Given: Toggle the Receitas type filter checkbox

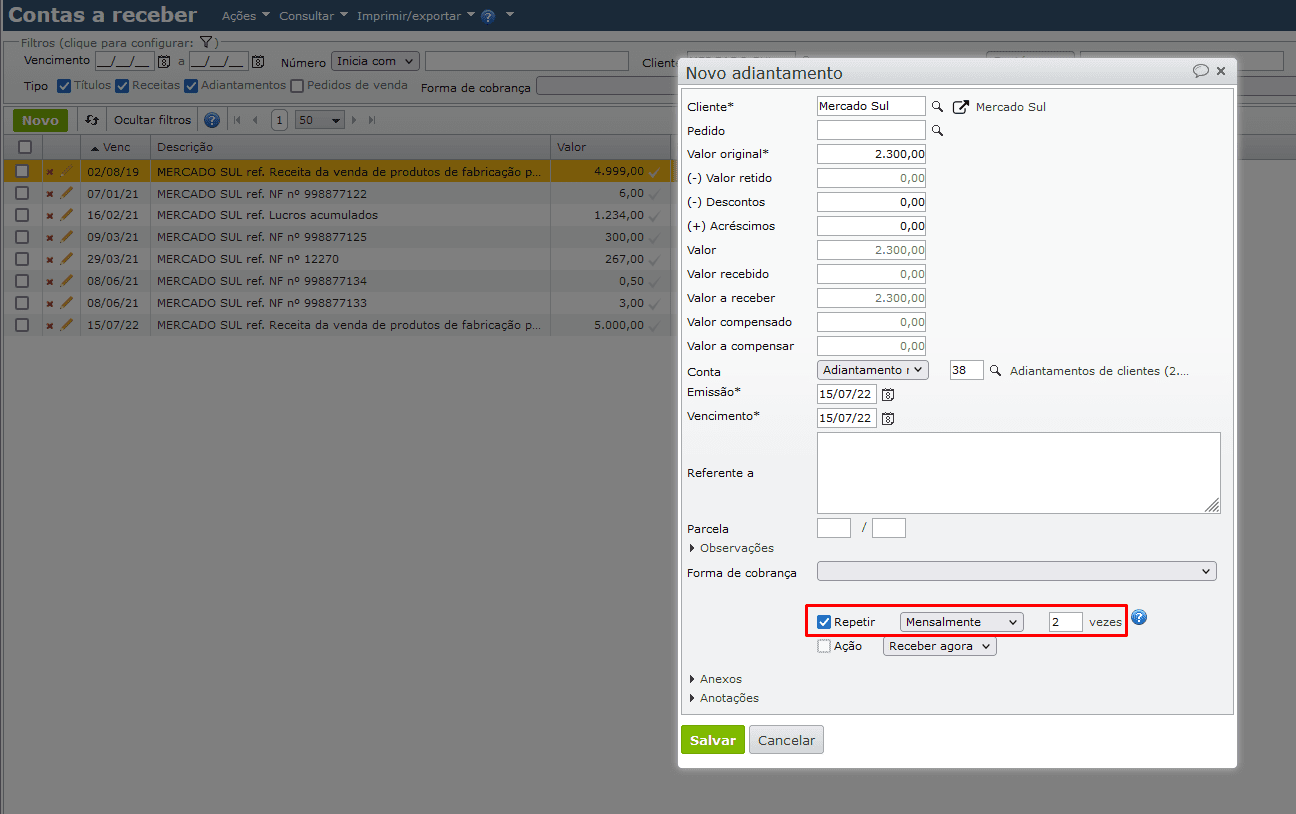Looking at the screenshot, I should tap(122, 86).
